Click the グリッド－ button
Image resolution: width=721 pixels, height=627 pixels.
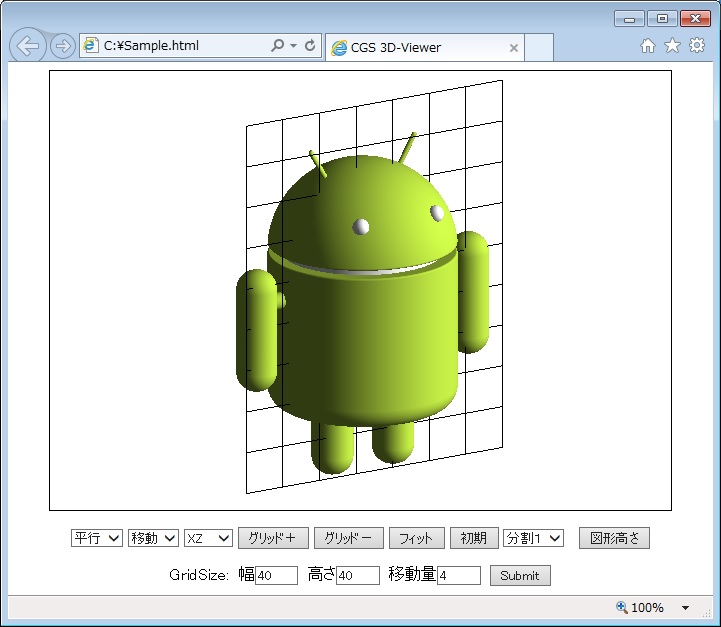[349, 538]
